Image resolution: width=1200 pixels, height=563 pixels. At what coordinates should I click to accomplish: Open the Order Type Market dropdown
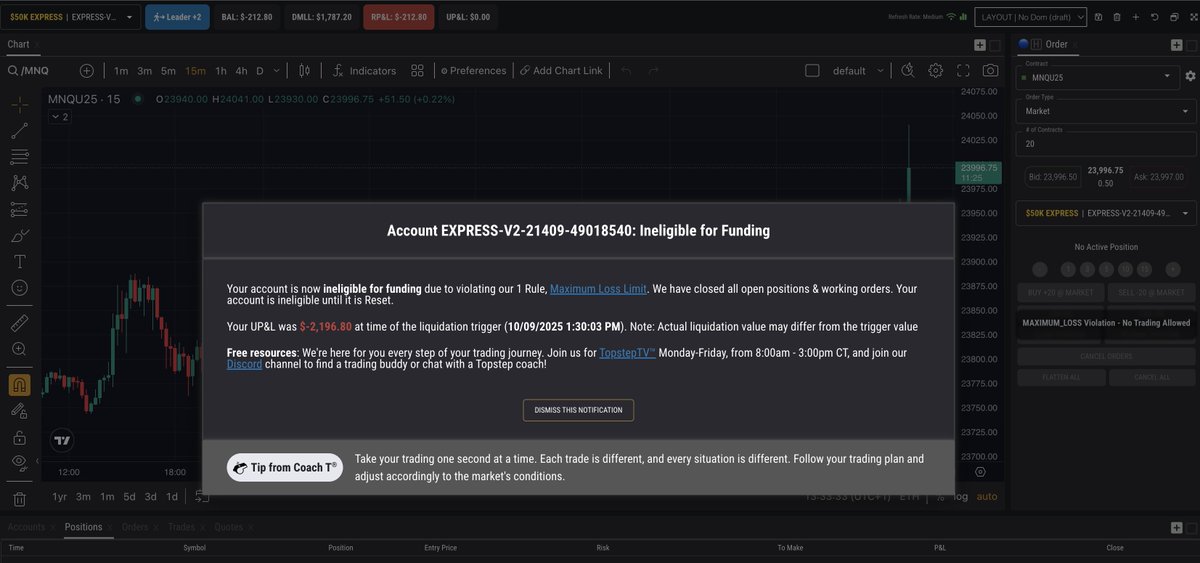click(x=1105, y=111)
